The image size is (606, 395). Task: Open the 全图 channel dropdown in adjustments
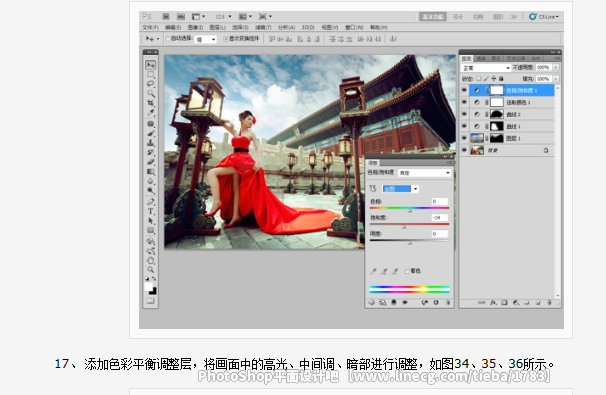coord(400,189)
